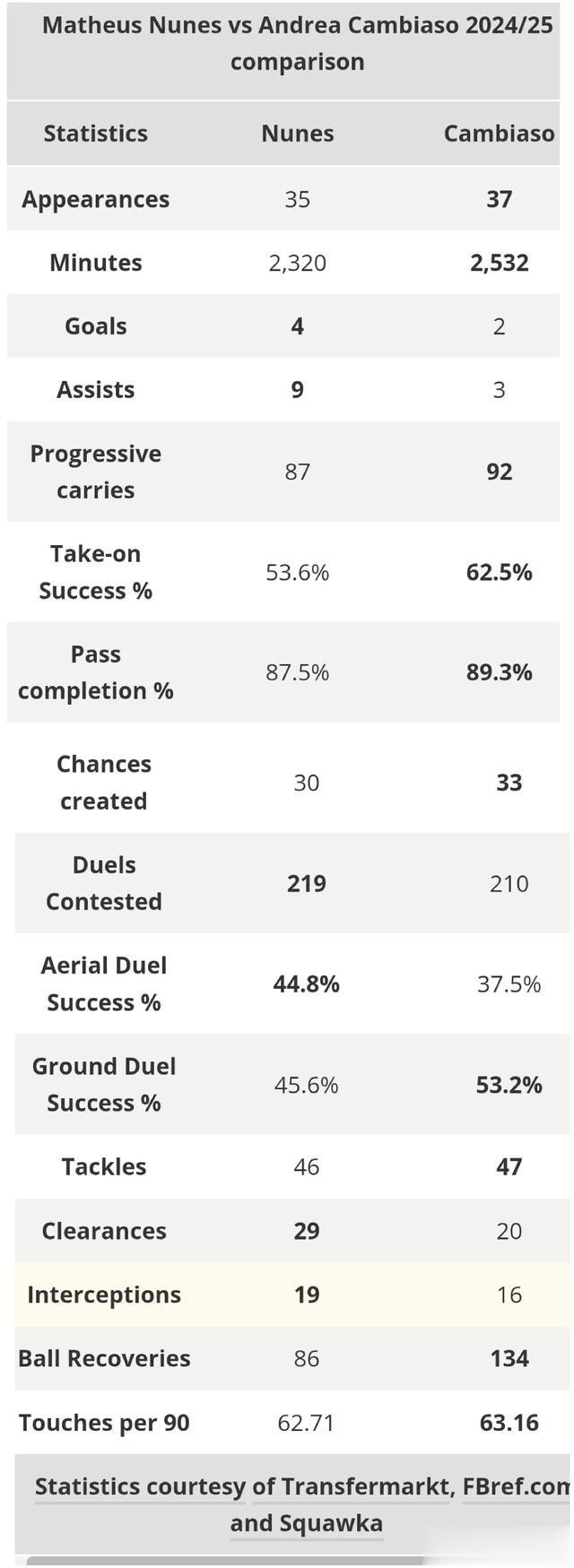Select the Touches per 90 label
574x1568 pixels.
104,1423
